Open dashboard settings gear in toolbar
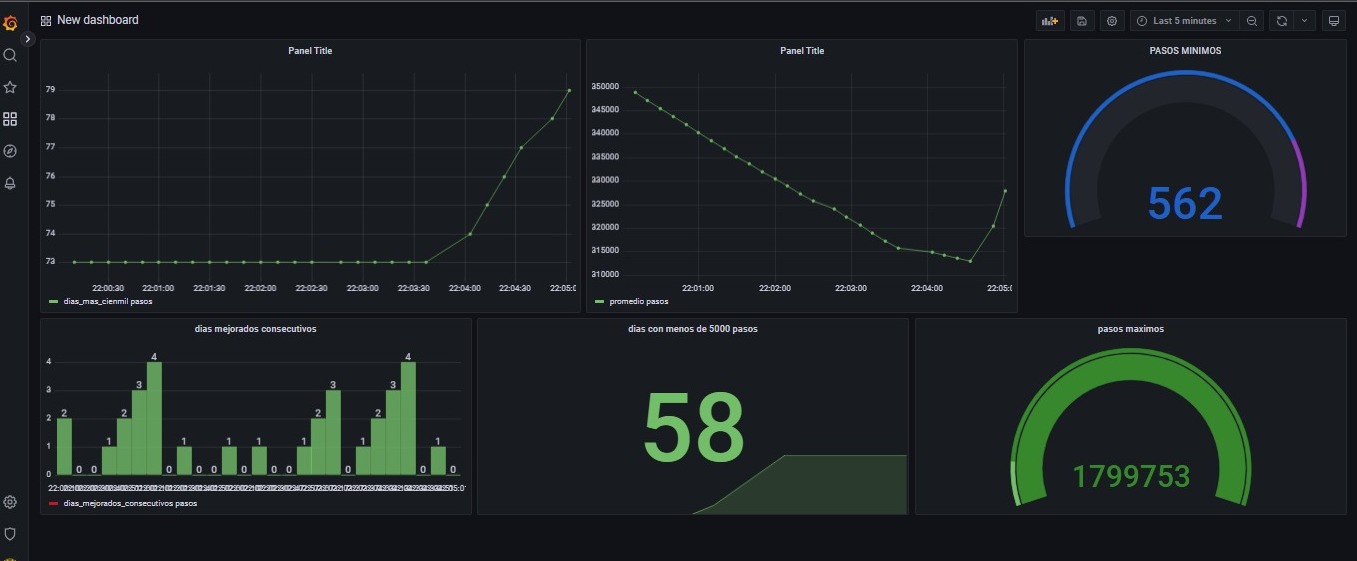1357x561 pixels. [1112, 20]
